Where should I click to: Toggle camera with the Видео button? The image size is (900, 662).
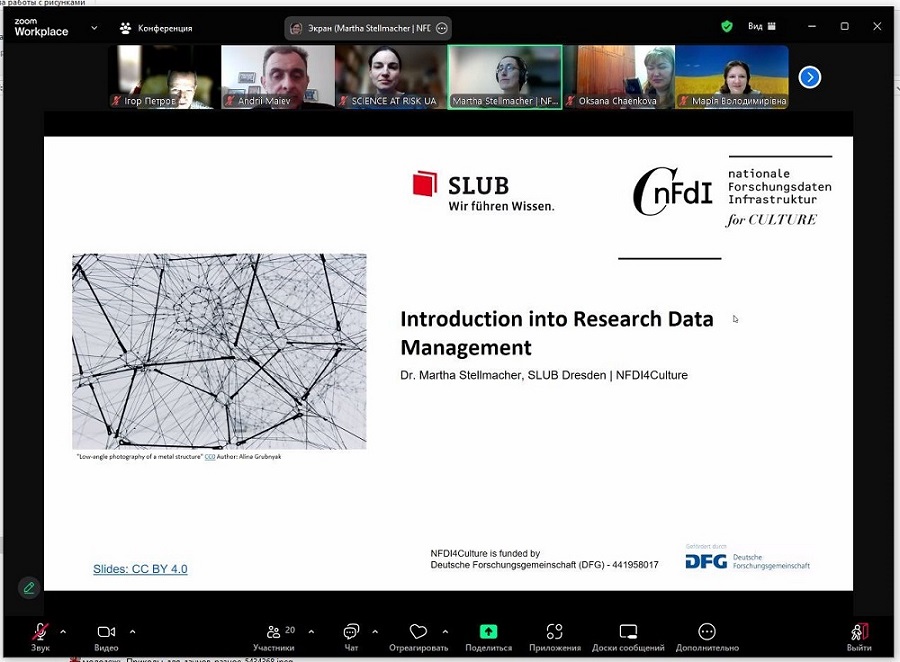(x=106, y=633)
